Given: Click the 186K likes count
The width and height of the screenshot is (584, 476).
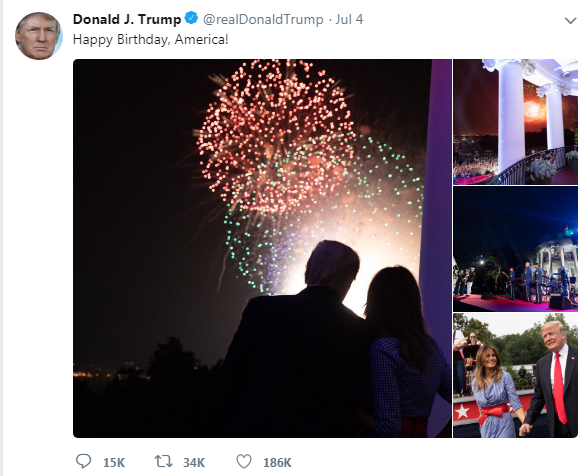Looking at the screenshot, I should pos(277,463).
